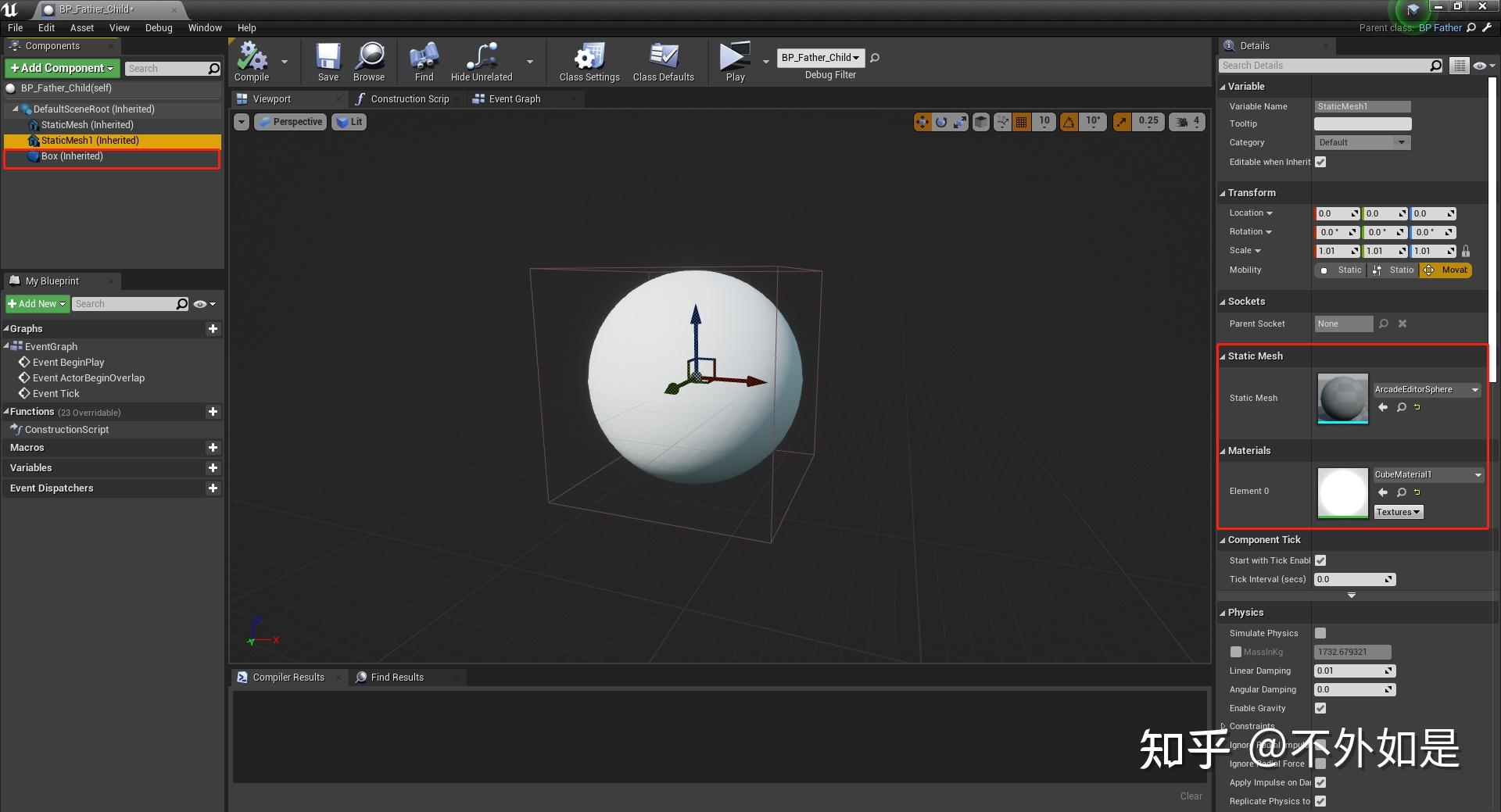Open the BP_Father_Child debug filter dropdown
The image size is (1501, 812).
tap(820, 58)
